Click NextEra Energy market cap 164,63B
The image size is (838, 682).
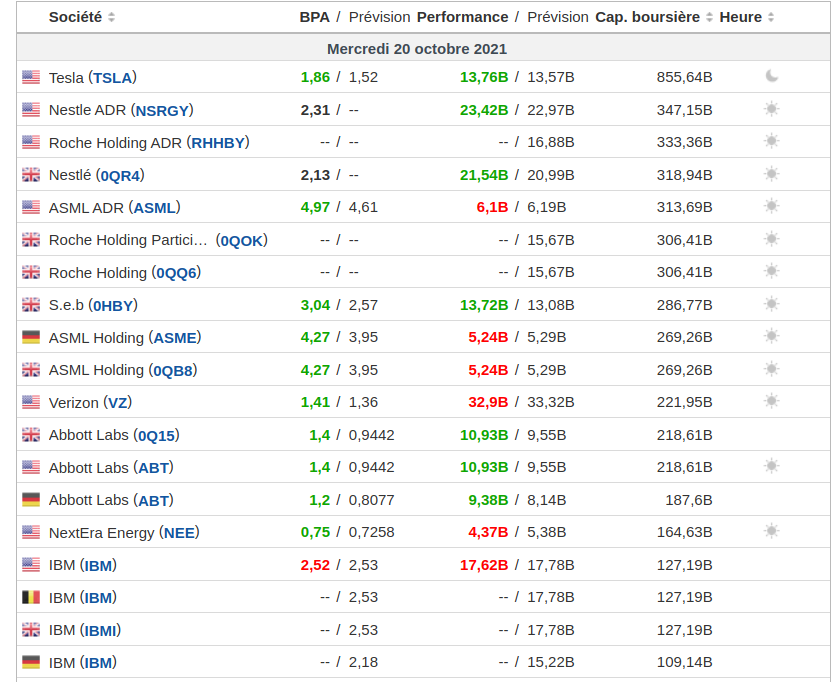684,532
